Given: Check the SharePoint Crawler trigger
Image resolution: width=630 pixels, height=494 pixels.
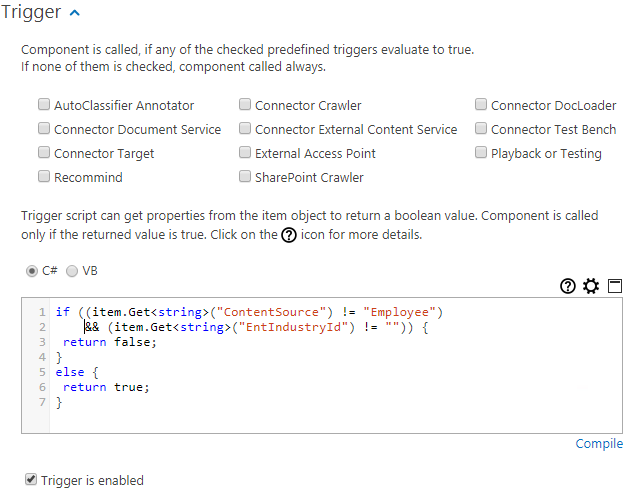Looking at the screenshot, I should click(x=245, y=177).
